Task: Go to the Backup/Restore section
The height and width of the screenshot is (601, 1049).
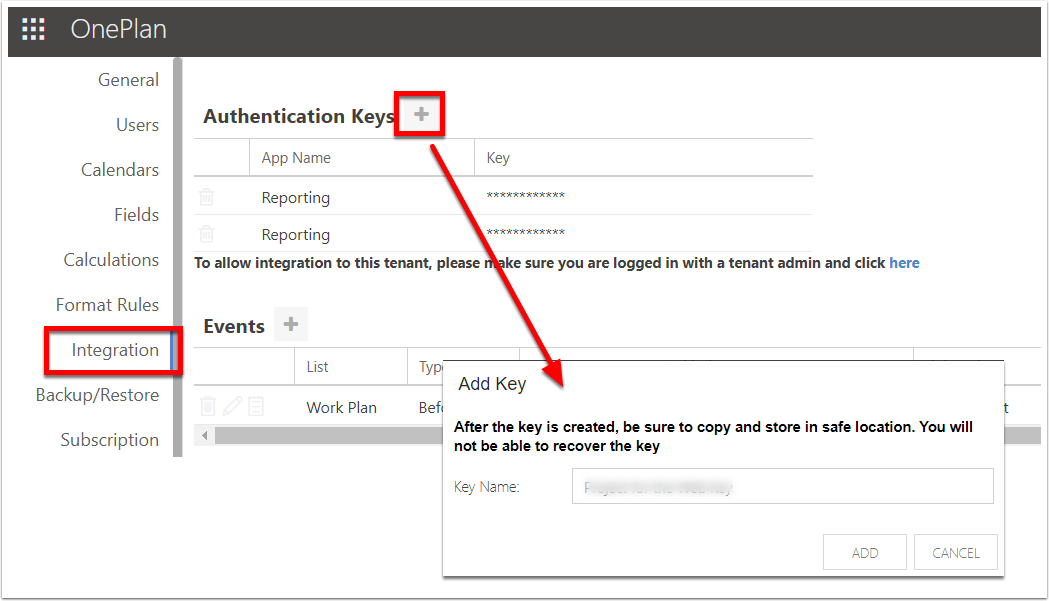Action: pos(97,395)
